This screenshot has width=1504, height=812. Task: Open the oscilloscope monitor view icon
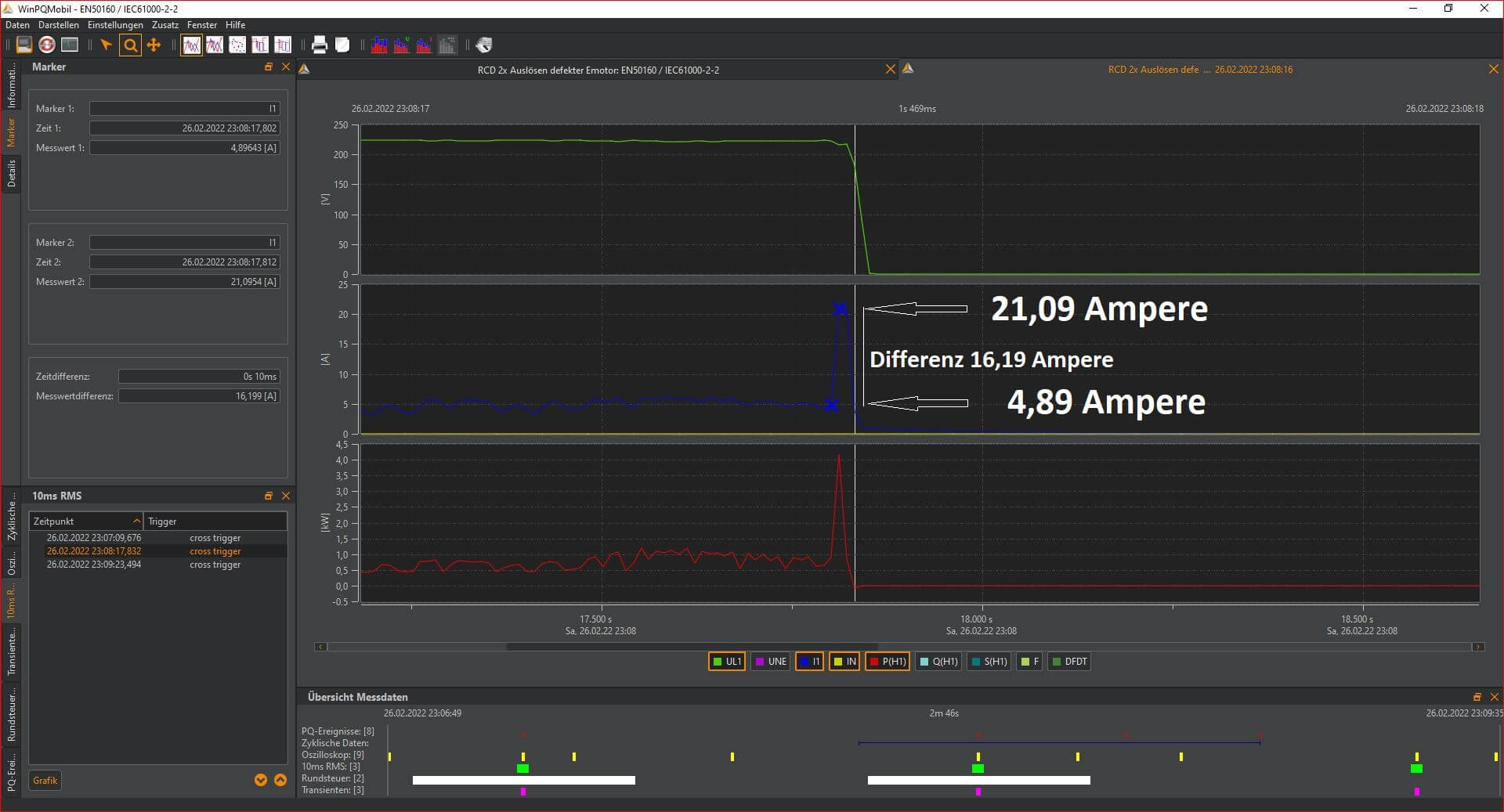(x=70, y=45)
